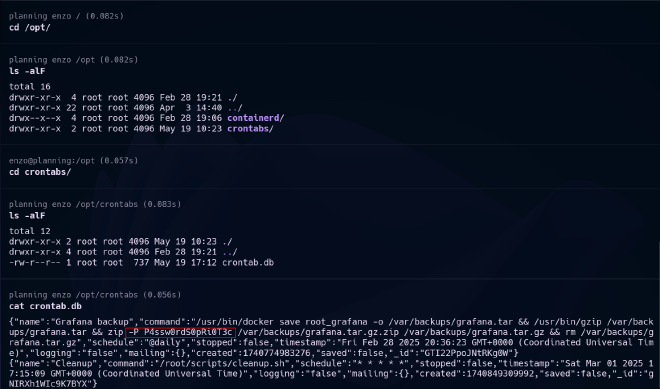Select the 'total 16' output line
The width and height of the screenshot is (660, 389).
(29, 87)
